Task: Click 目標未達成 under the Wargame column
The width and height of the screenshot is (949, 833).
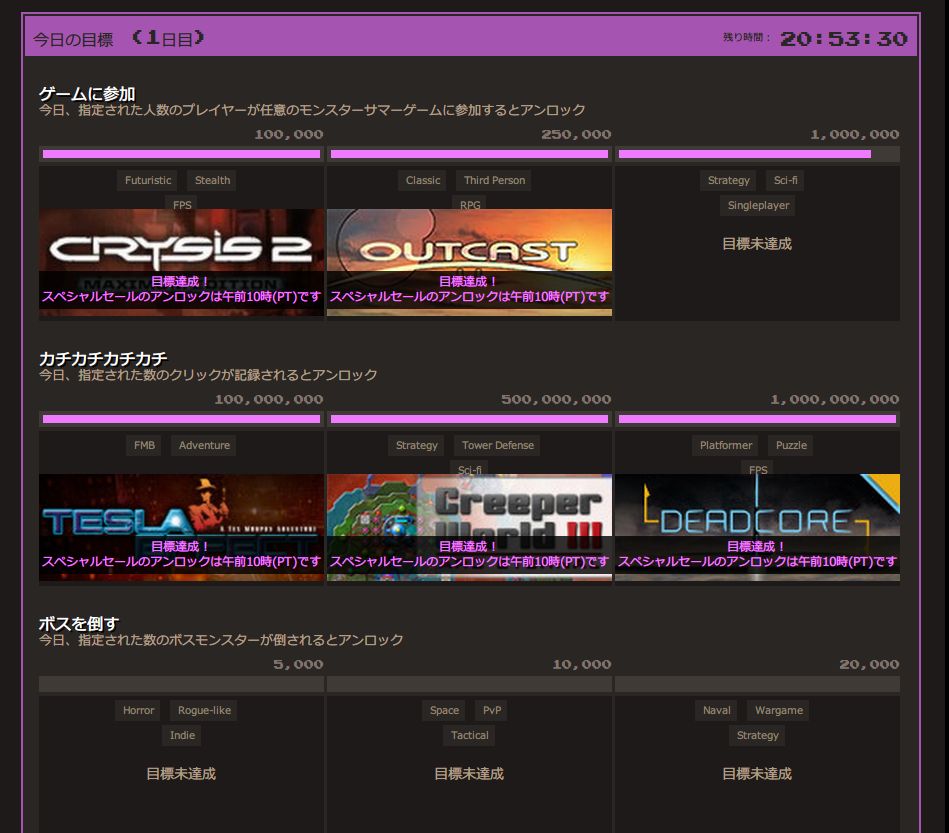Action: pyautogui.click(x=757, y=774)
